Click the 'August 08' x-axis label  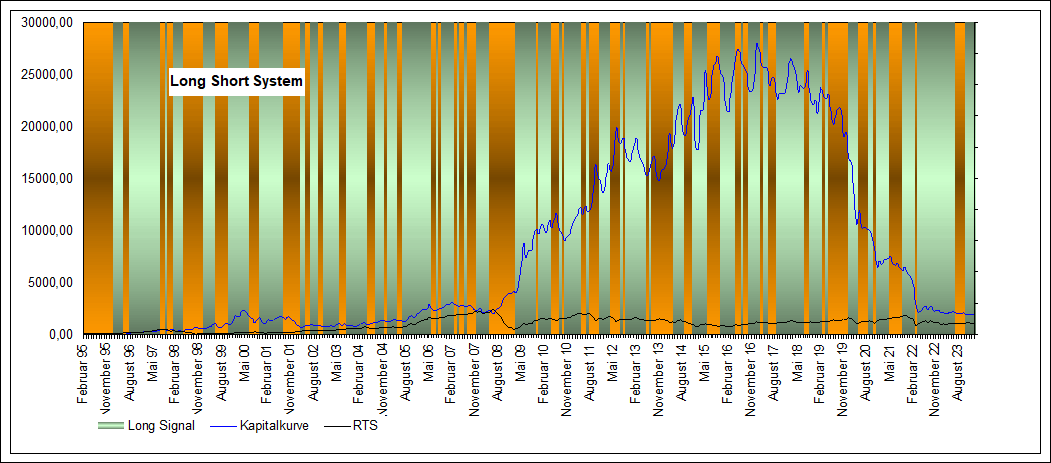coord(497,373)
